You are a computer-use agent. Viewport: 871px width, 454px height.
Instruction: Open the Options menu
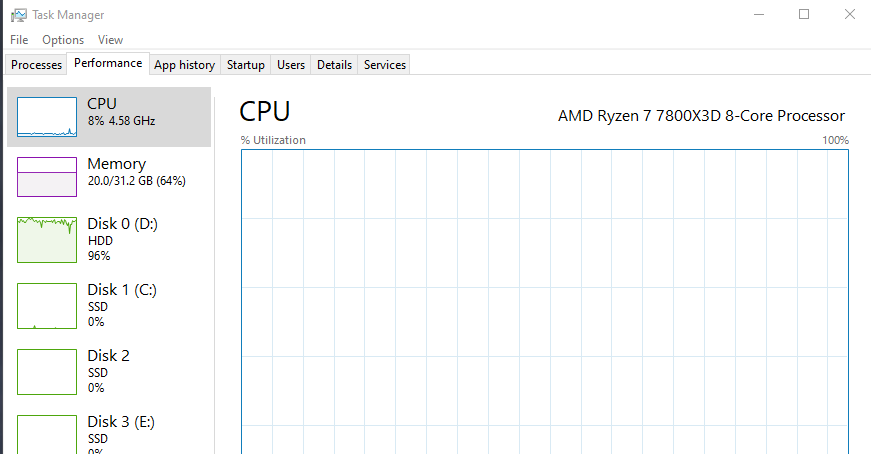pyautogui.click(x=63, y=40)
